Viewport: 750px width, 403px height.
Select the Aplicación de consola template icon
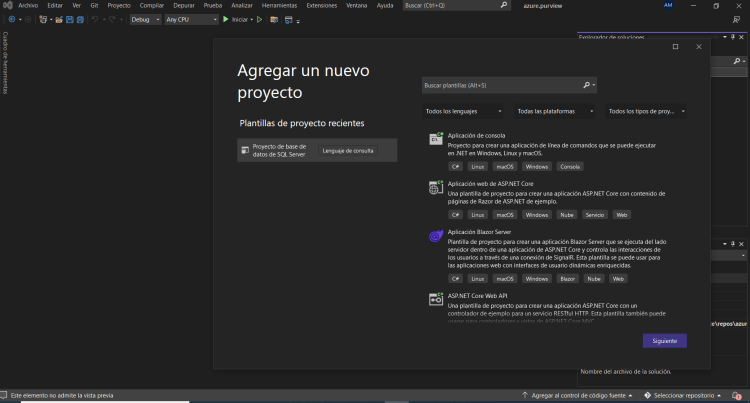click(436, 140)
